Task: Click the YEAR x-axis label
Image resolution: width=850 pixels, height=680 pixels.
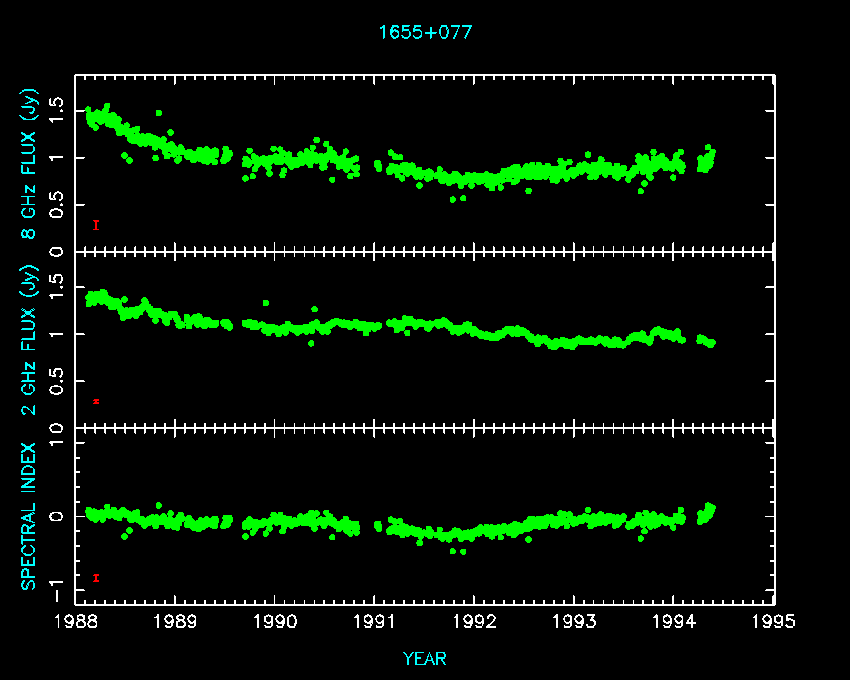Action: click(425, 658)
